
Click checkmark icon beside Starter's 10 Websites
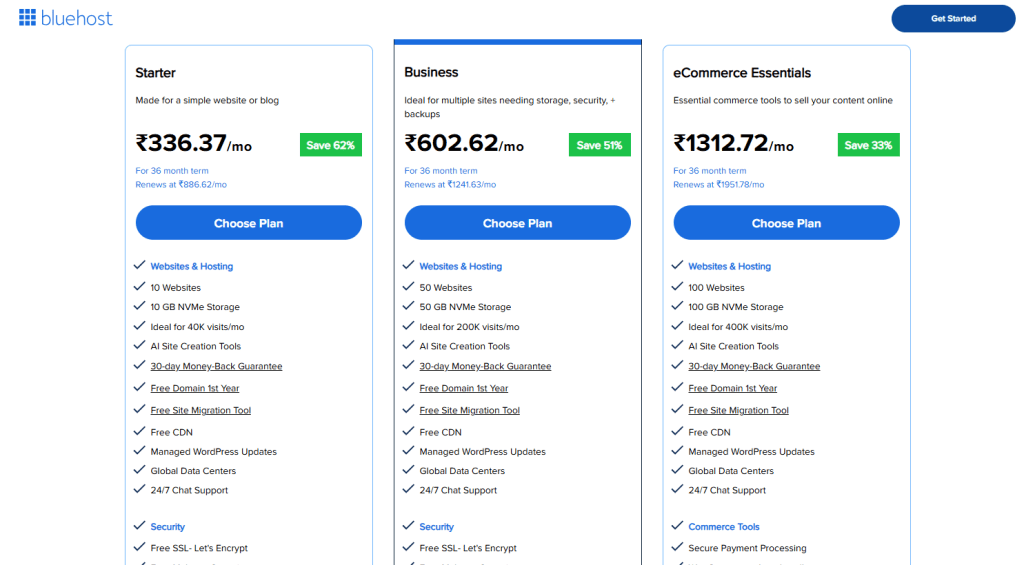pos(139,287)
